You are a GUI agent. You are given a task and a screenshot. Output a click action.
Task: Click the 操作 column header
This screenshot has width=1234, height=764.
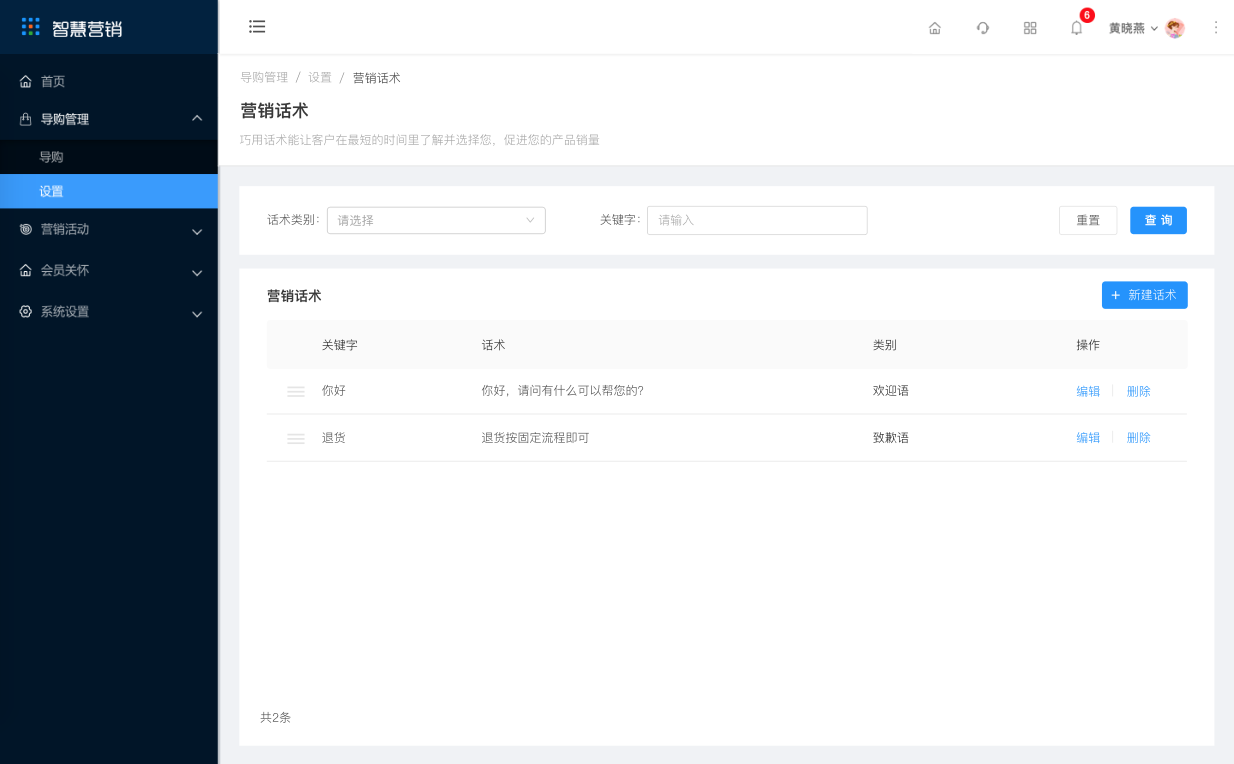tap(1088, 345)
